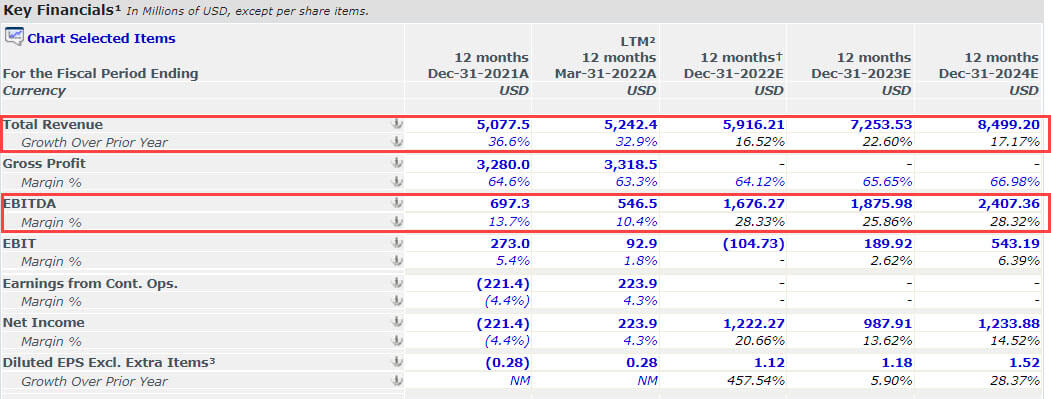Open 2022E Diluted EPS estimate 1.12
1051x399 pixels.
point(769,363)
